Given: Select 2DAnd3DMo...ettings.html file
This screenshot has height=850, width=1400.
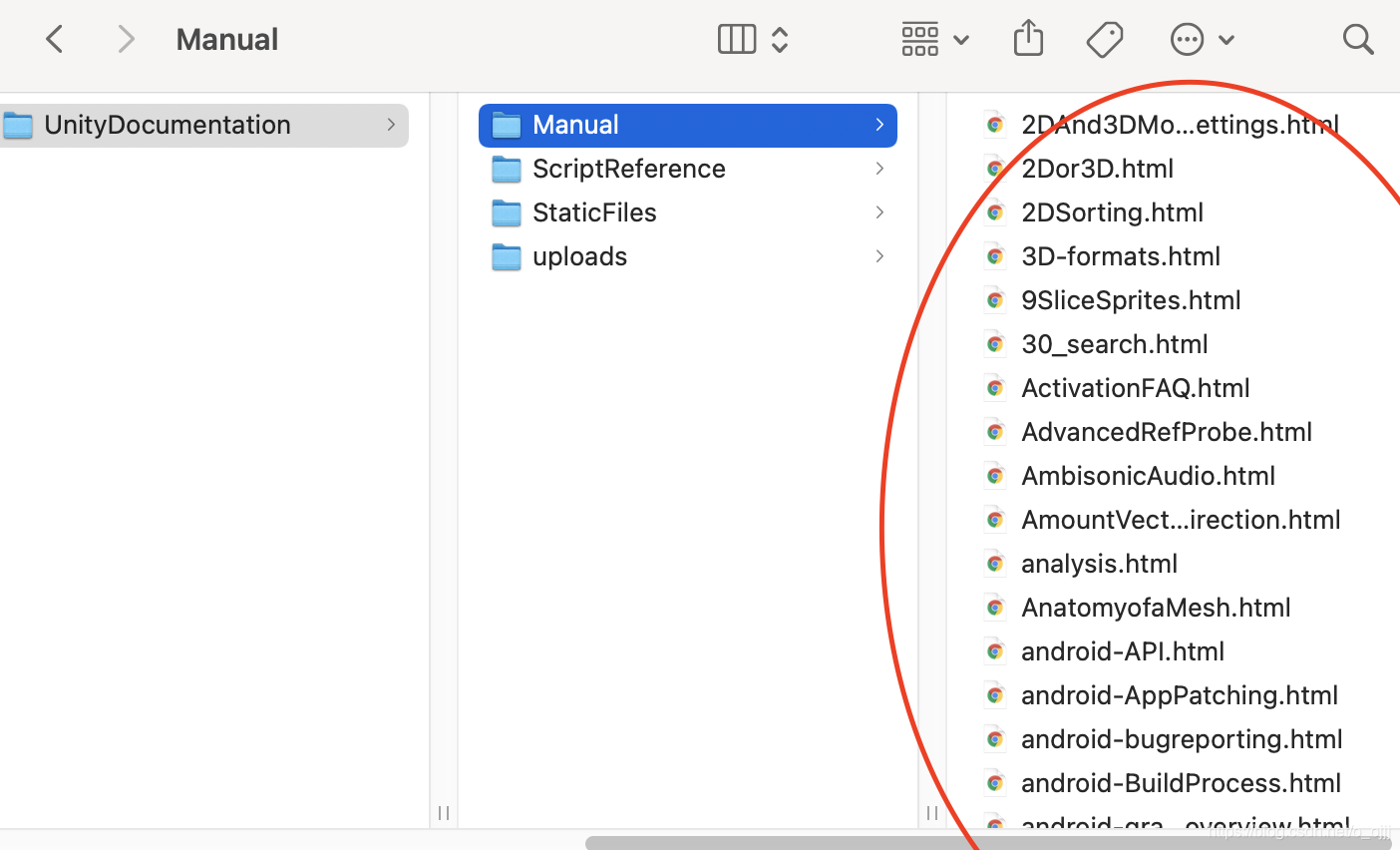Looking at the screenshot, I should pos(1180,125).
